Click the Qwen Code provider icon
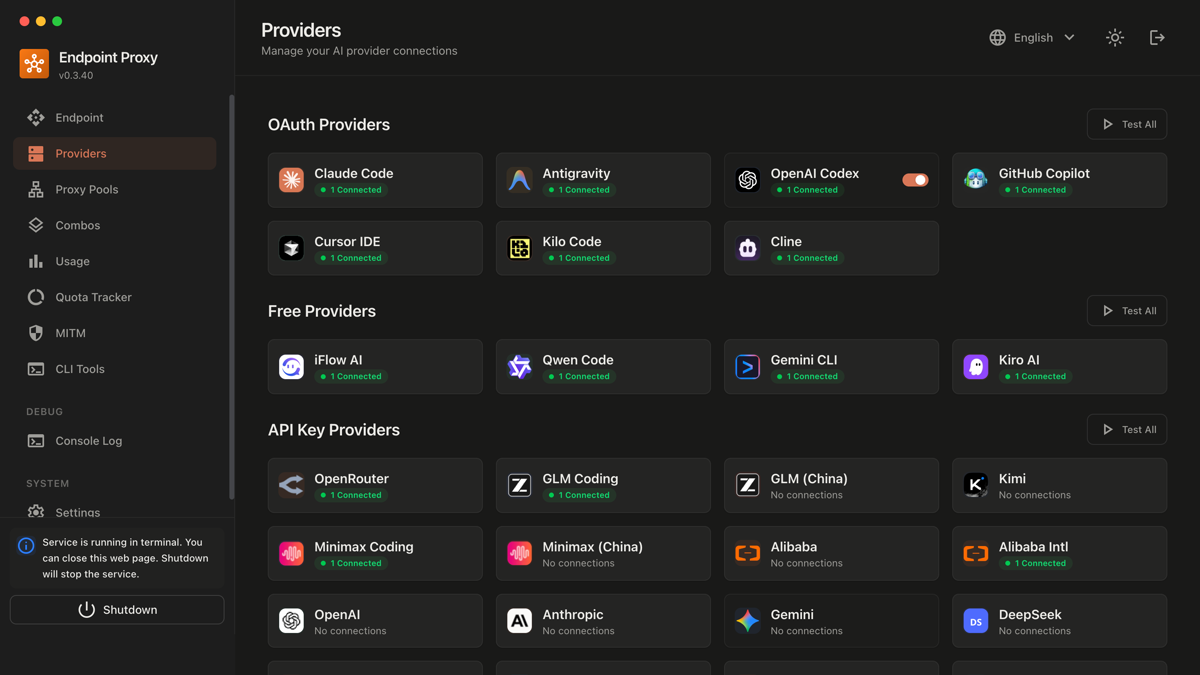This screenshot has width=1200, height=675. tap(519, 367)
